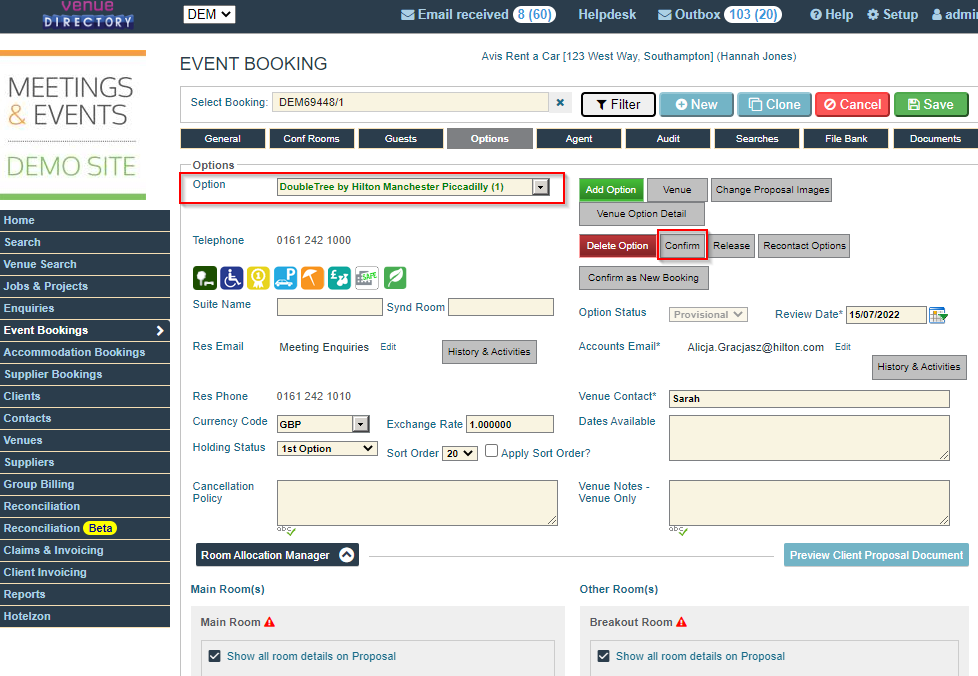Viewport: 978px width, 676px height.
Task: Click the yellow award rosette icon
Action: [x=258, y=278]
